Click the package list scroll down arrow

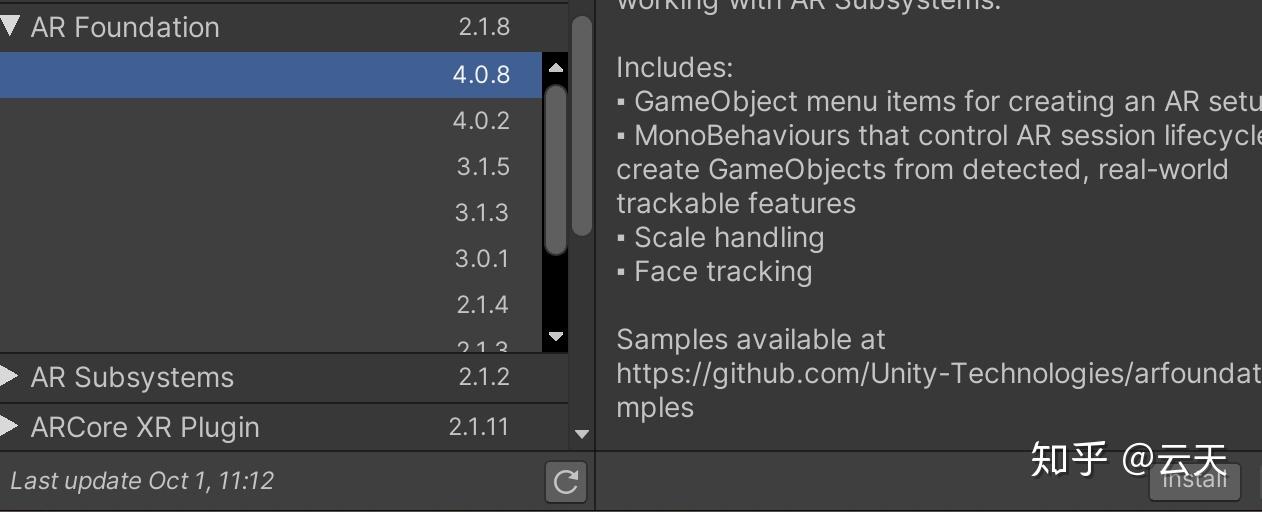pyautogui.click(x=582, y=434)
